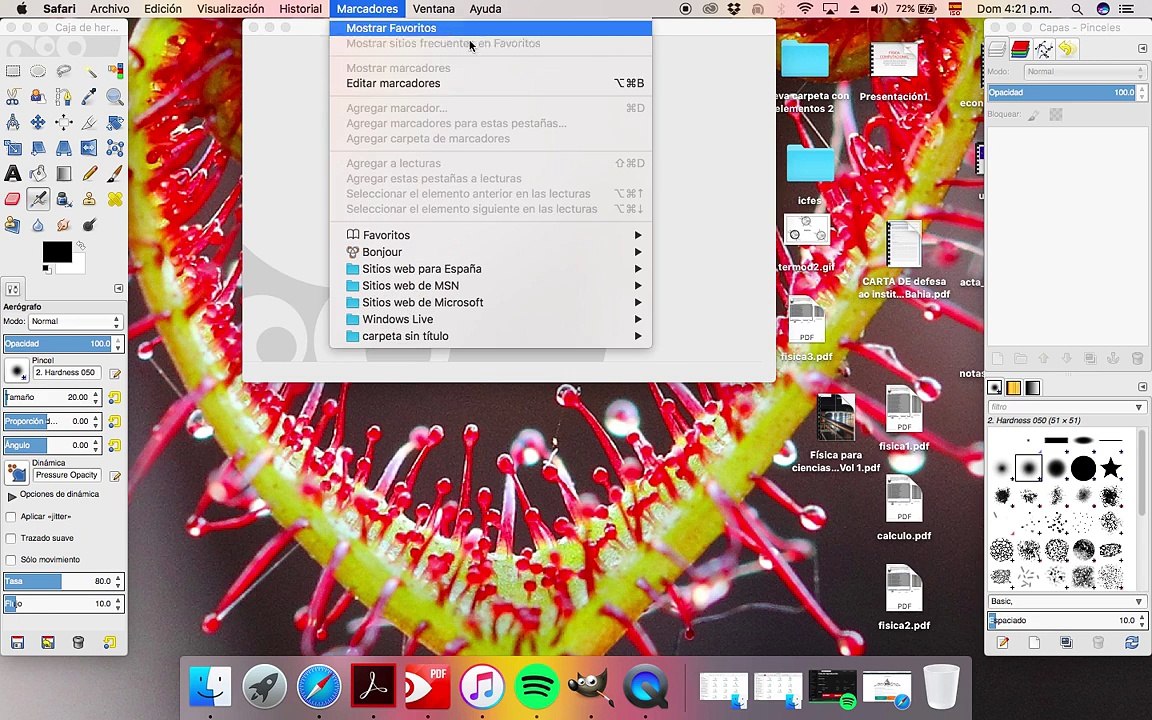Select the Rectangle Select tool in GIMP toolbox

[12, 71]
